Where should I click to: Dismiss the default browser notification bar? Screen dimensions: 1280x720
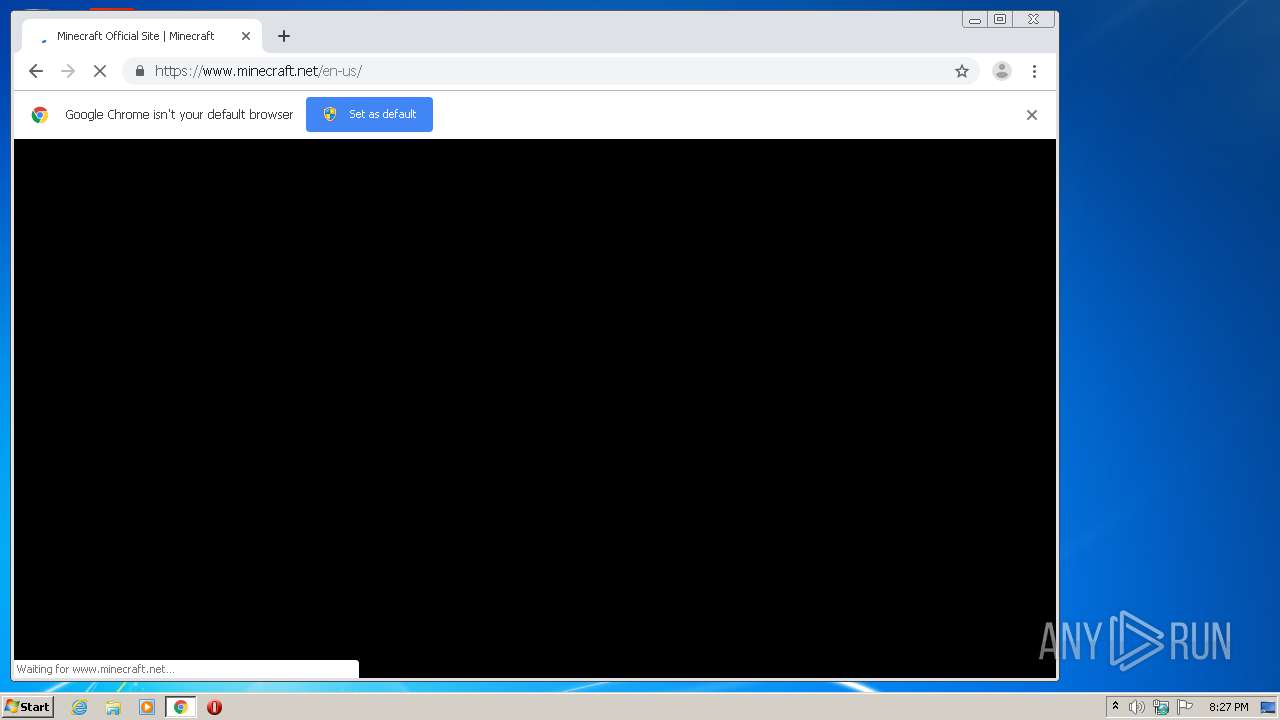pos(1032,115)
